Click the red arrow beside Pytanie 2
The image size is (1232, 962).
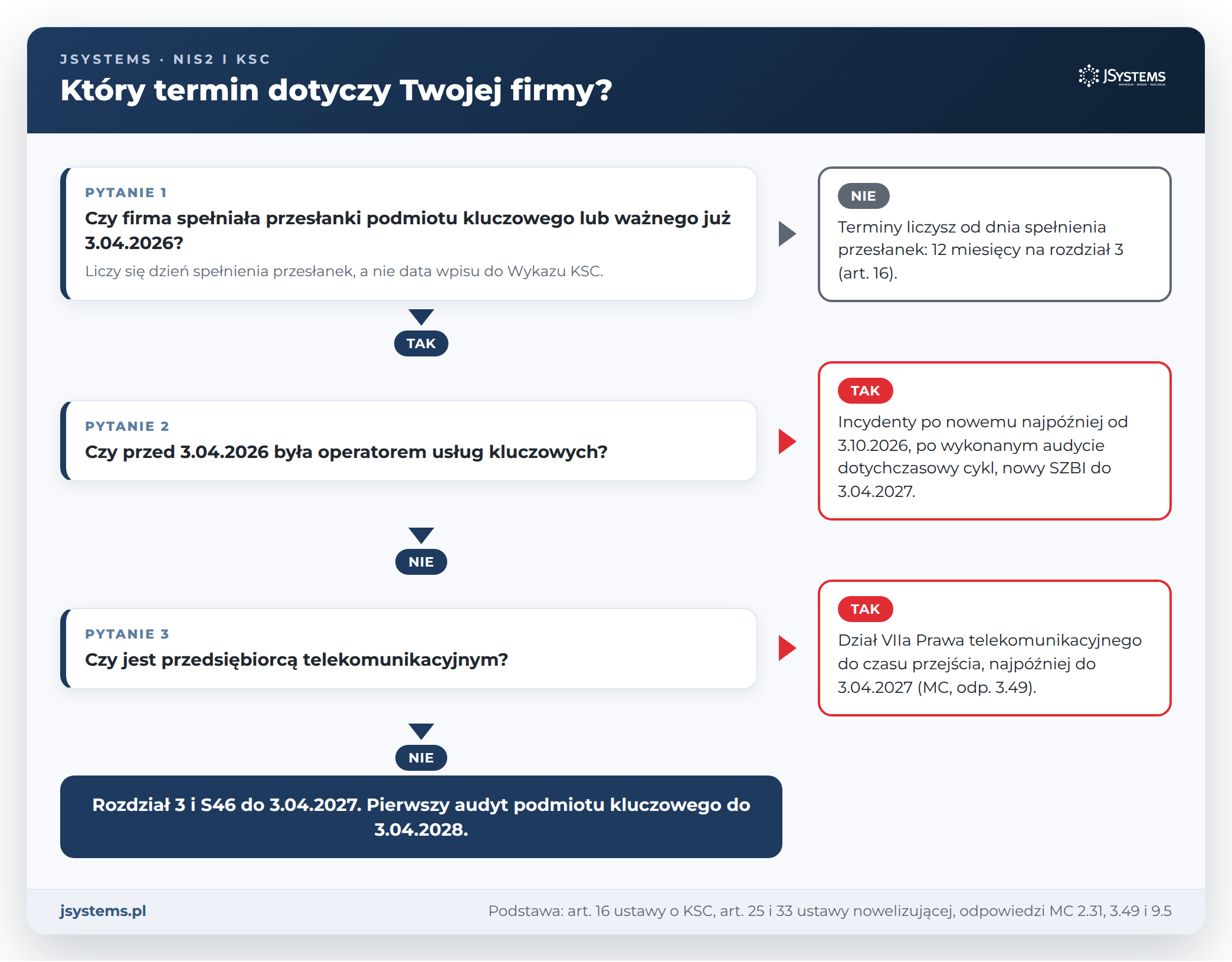click(x=787, y=441)
